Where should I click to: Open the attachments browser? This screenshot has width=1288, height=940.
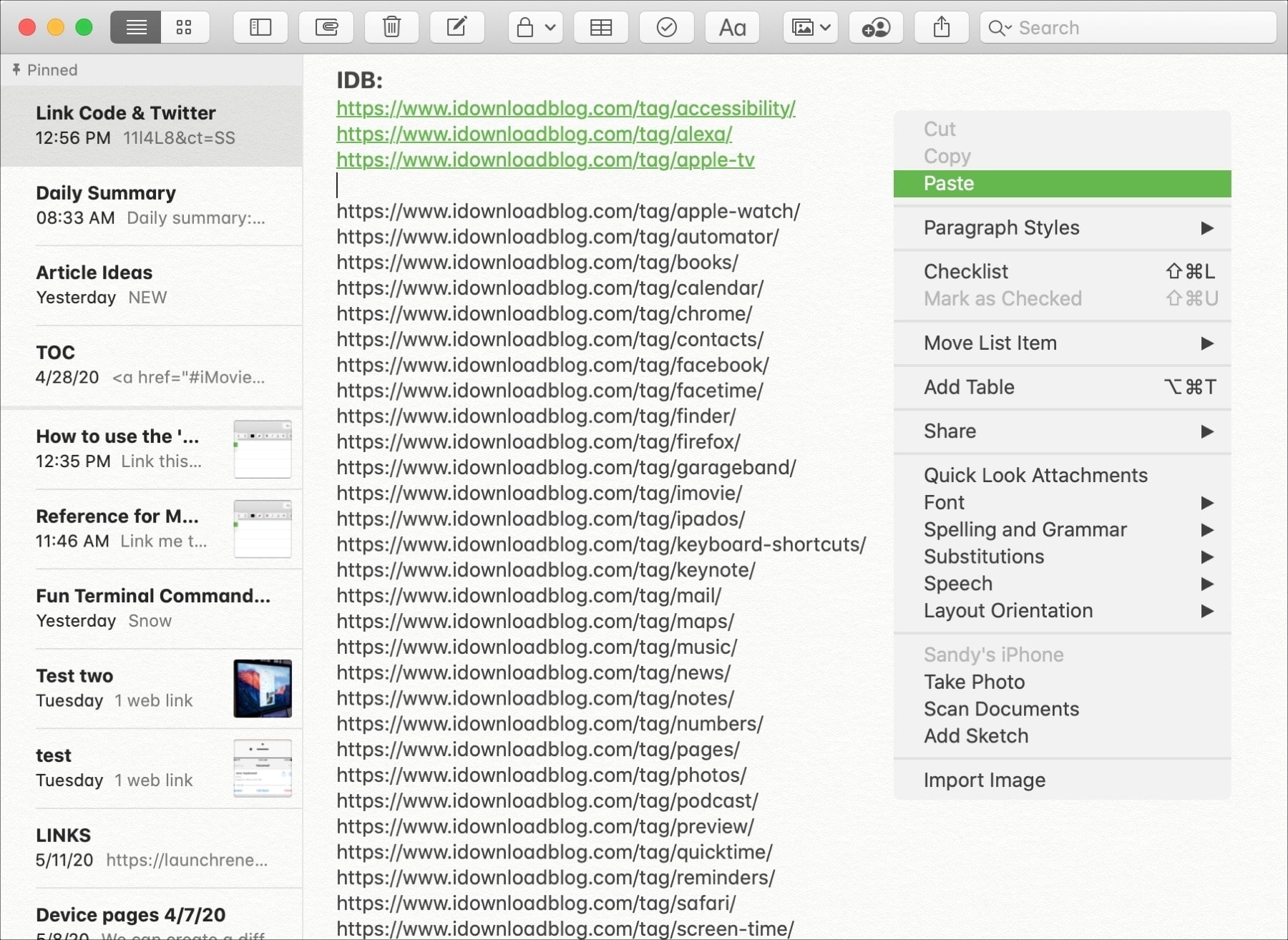coord(326,28)
